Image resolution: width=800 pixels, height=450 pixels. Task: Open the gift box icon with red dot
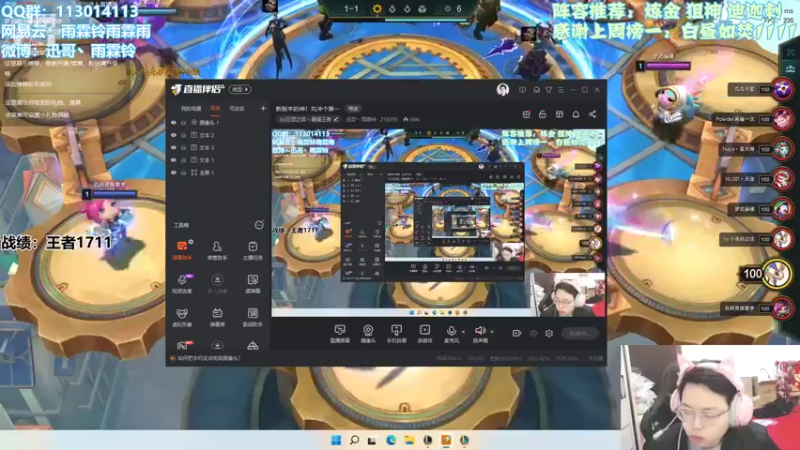click(x=527, y=114)
